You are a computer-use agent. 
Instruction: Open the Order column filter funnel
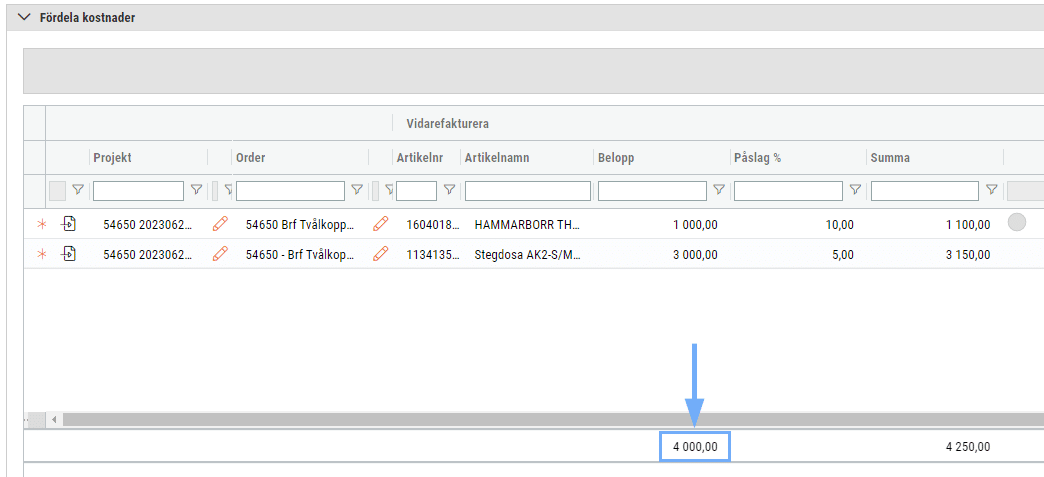[x=357, y=191]
